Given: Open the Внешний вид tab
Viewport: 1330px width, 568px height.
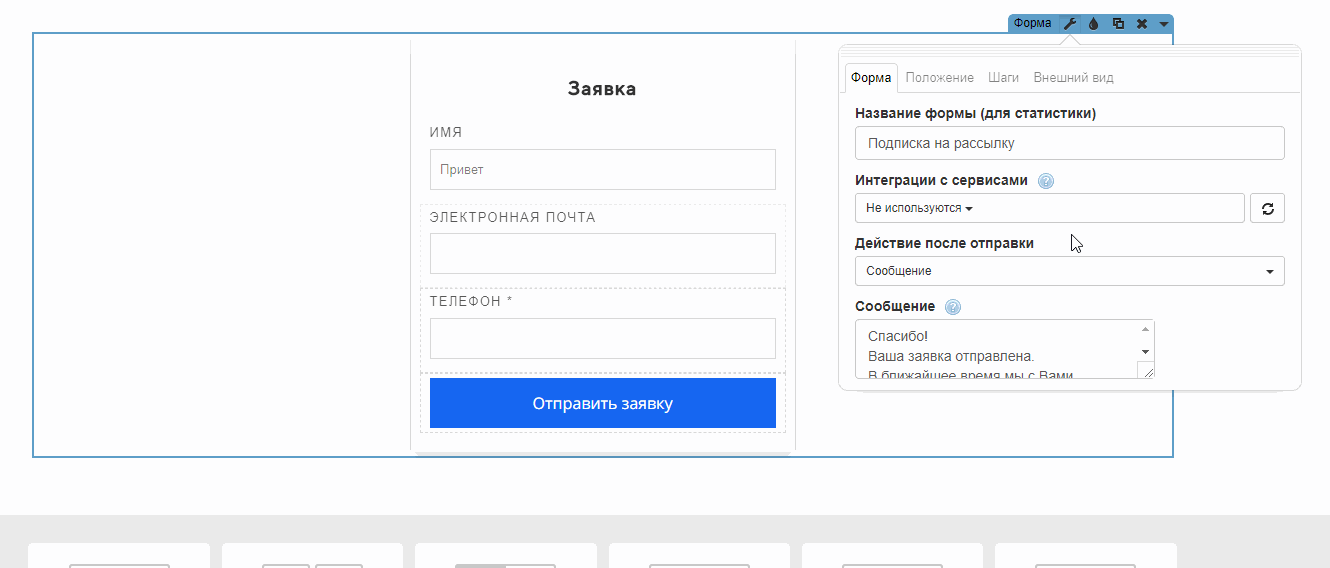Looking at the screenshot, I should (1073, 78).
